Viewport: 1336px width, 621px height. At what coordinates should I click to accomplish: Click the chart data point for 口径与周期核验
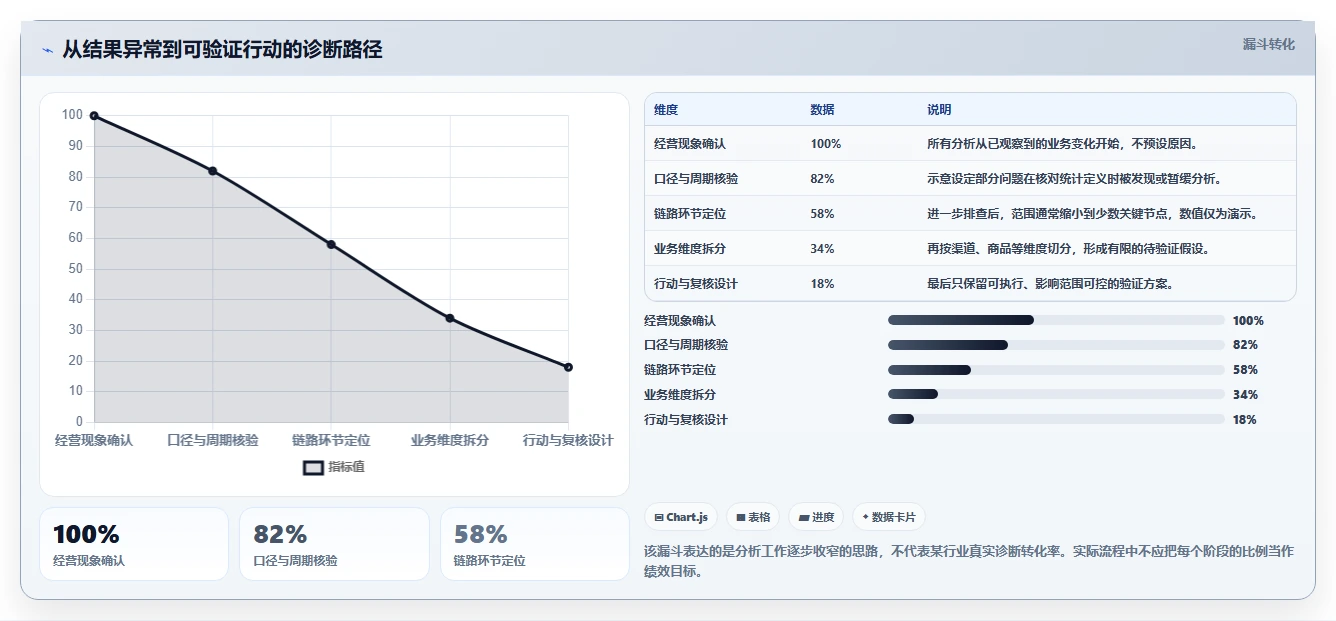point(212,171)
